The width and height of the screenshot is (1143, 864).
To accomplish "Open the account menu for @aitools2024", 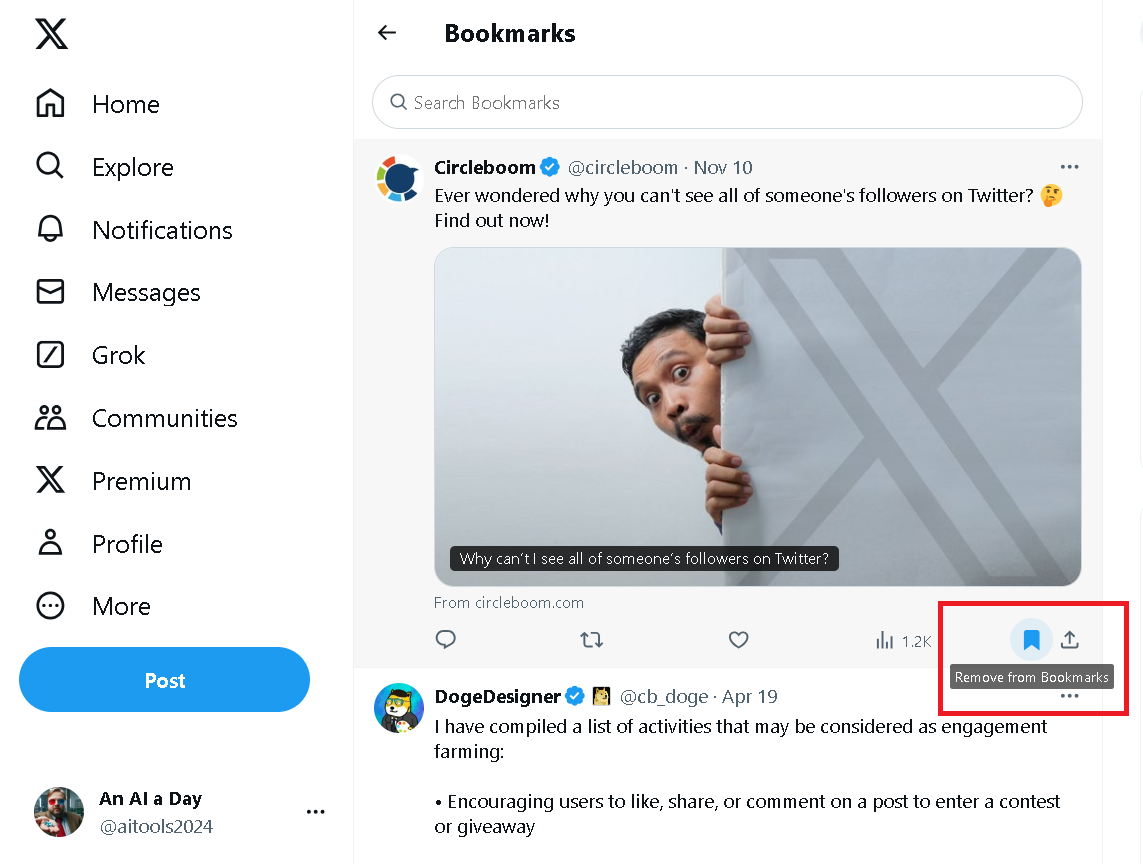I will [x=315, y=812].
